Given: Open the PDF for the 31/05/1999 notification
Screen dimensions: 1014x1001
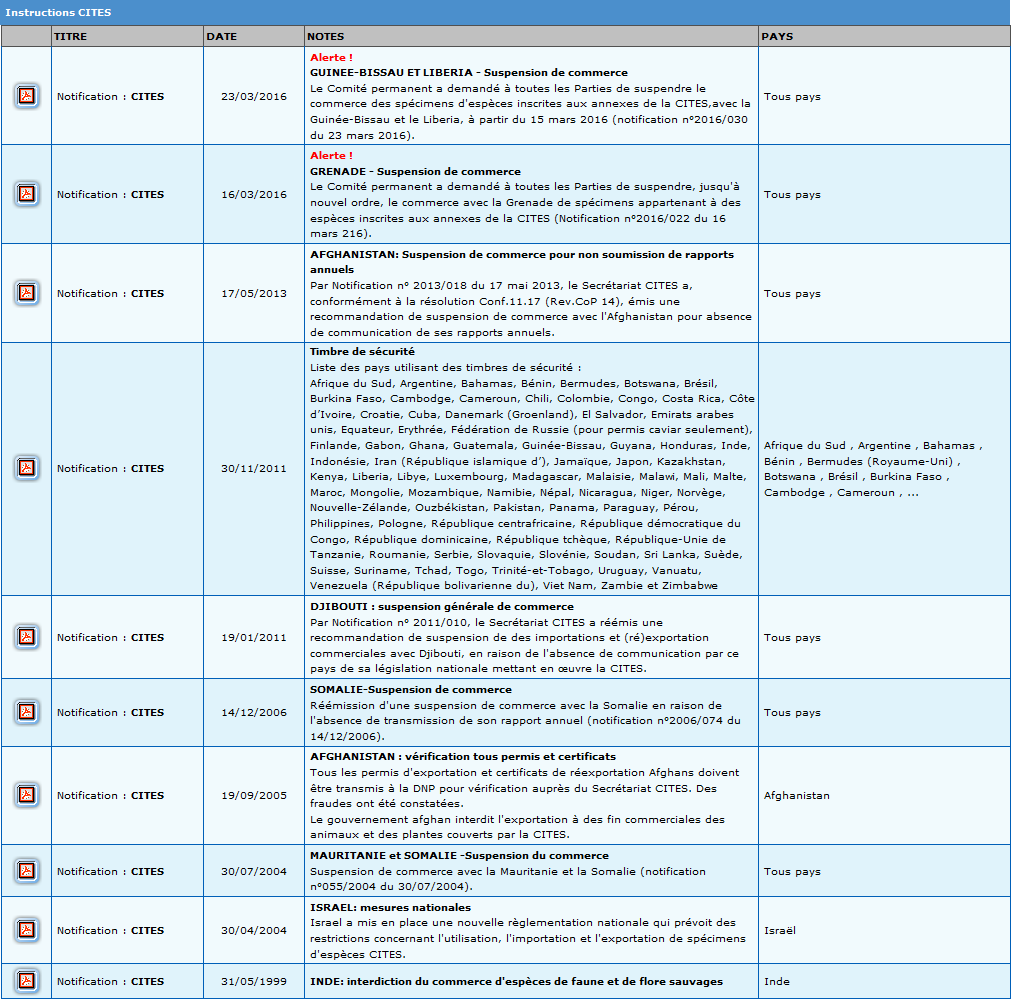Looking at the screenshot, I should (27, 981).
